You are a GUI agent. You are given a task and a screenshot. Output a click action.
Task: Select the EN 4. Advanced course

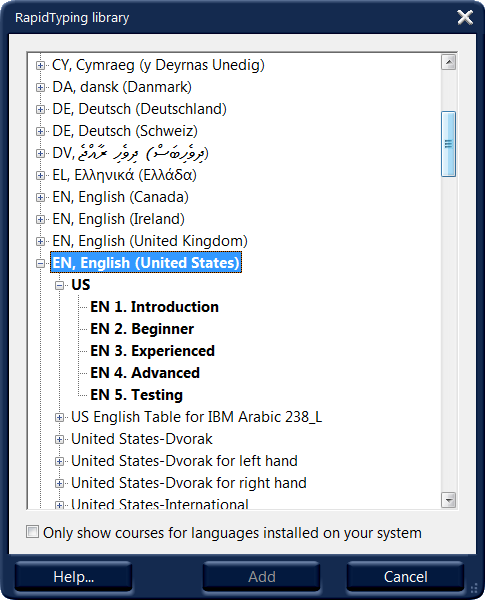pyautogui.click(x=145, y=373)
